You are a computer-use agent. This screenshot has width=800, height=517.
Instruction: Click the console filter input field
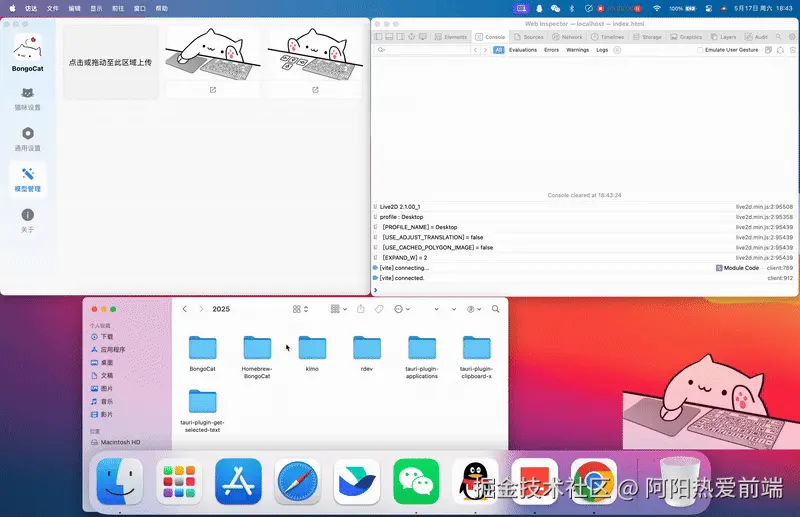422,50
